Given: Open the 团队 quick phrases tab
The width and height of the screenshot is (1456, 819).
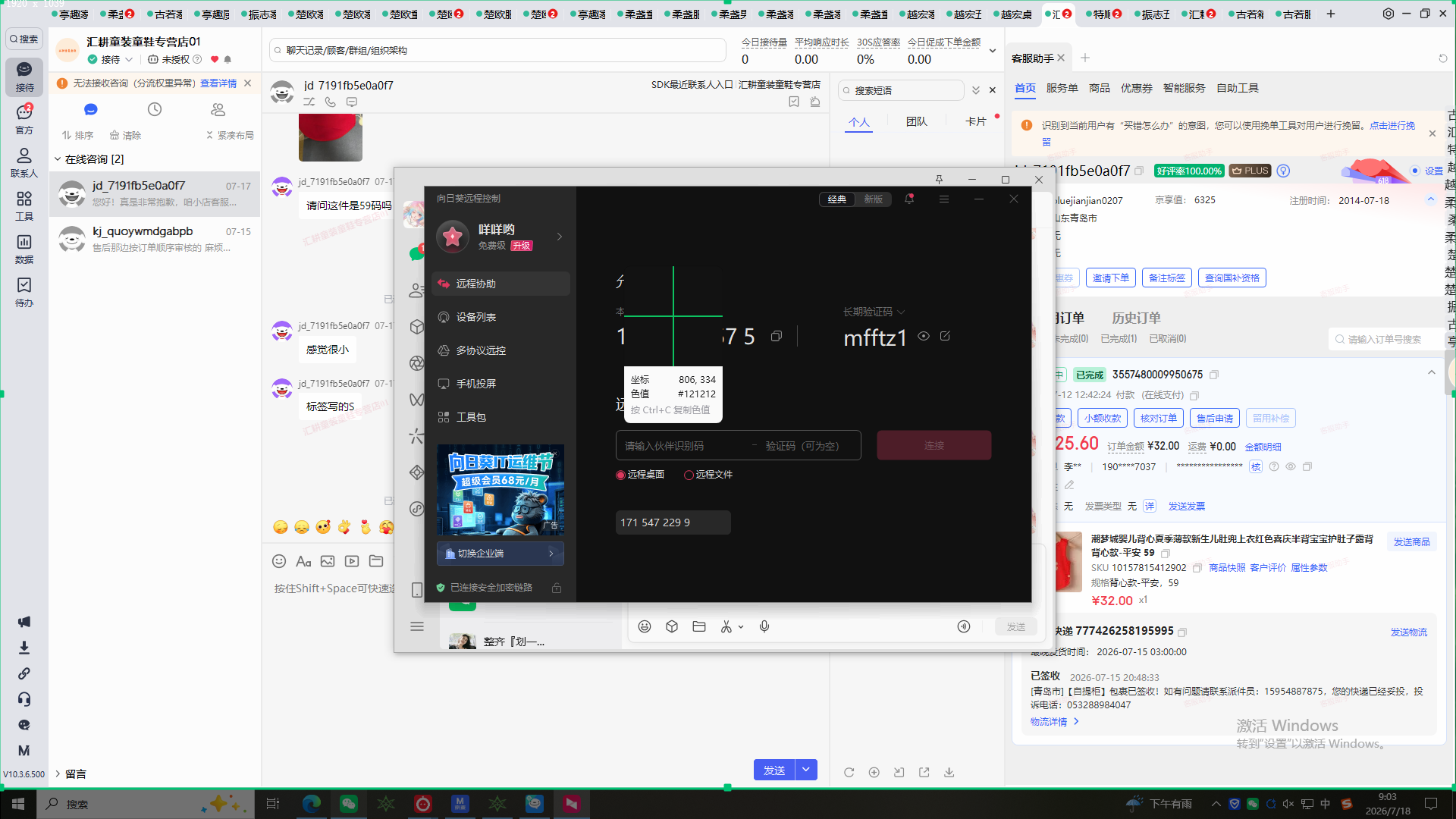Looking at the screenshot, I should 917,121.
